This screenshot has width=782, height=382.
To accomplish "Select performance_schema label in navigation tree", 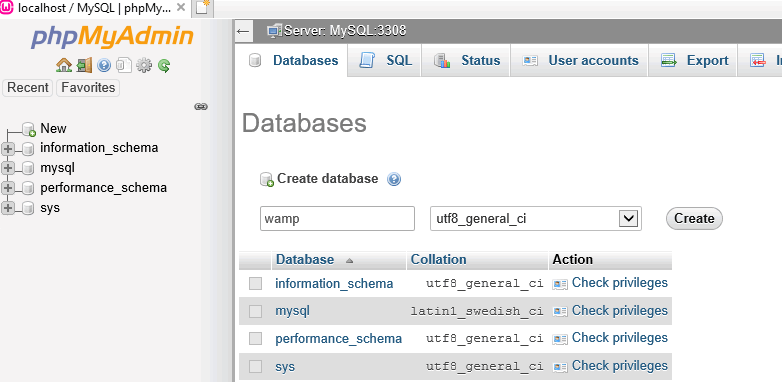I will click(x=103, y=188).
